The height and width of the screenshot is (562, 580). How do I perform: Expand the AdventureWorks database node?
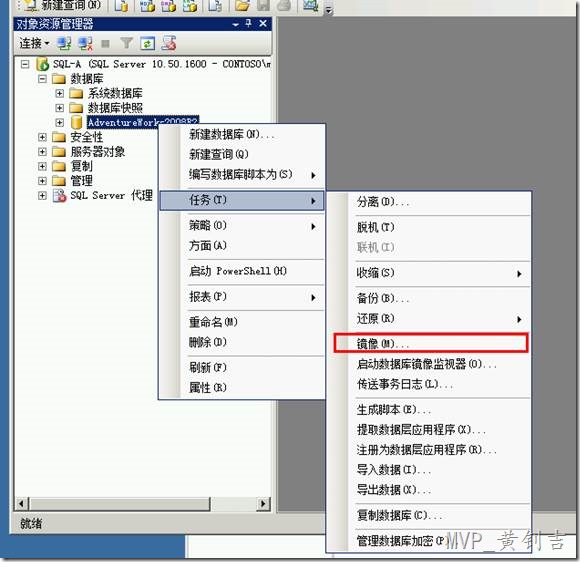coord(60,122)
